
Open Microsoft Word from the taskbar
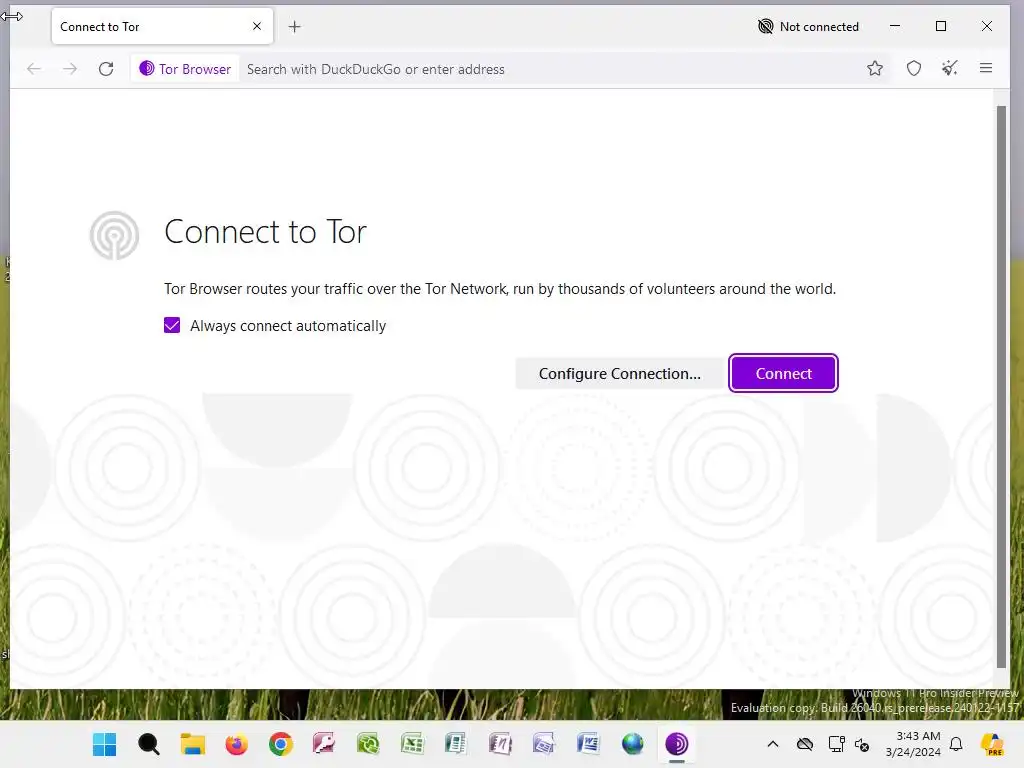(x=588, y=744)
